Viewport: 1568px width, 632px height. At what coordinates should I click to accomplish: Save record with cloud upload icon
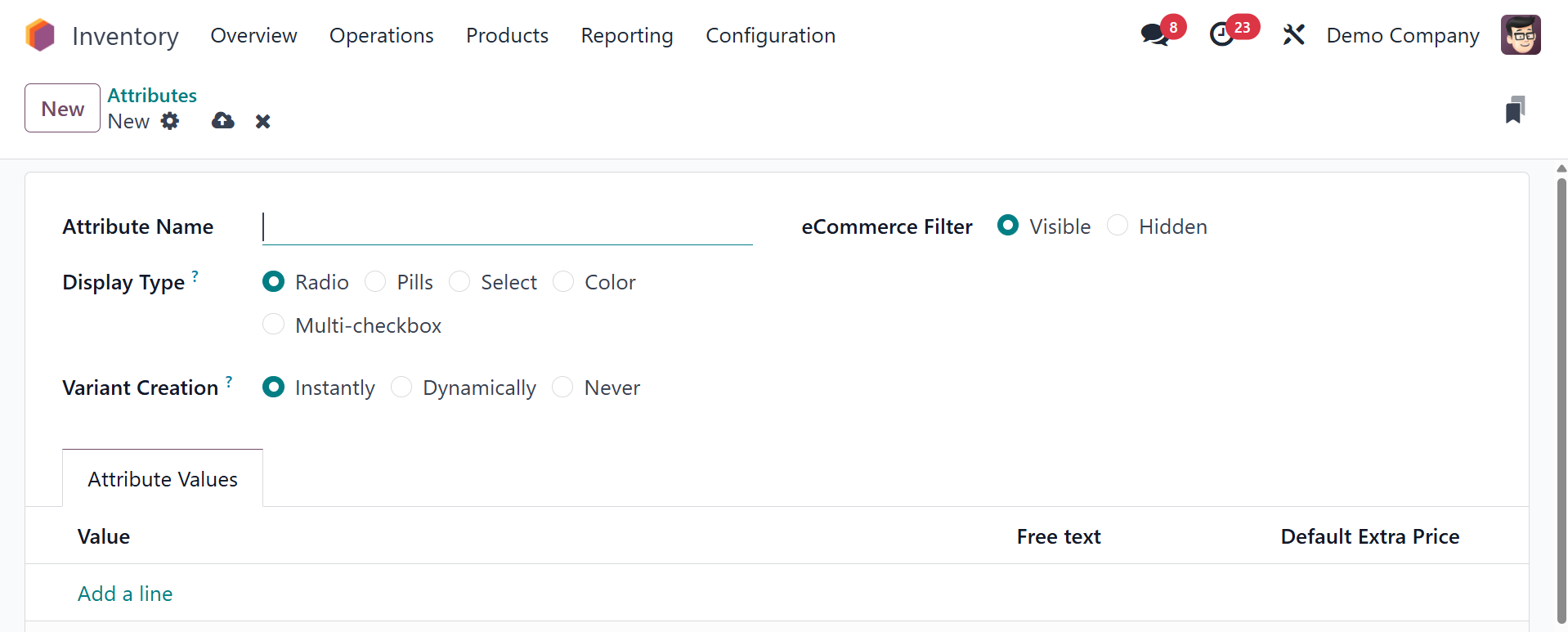[222, 122]
